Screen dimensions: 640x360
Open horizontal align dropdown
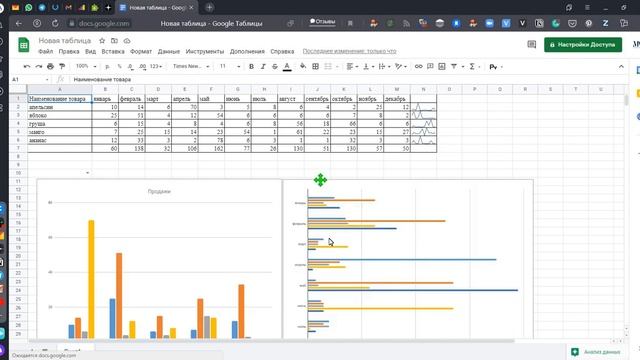point(352,67)
